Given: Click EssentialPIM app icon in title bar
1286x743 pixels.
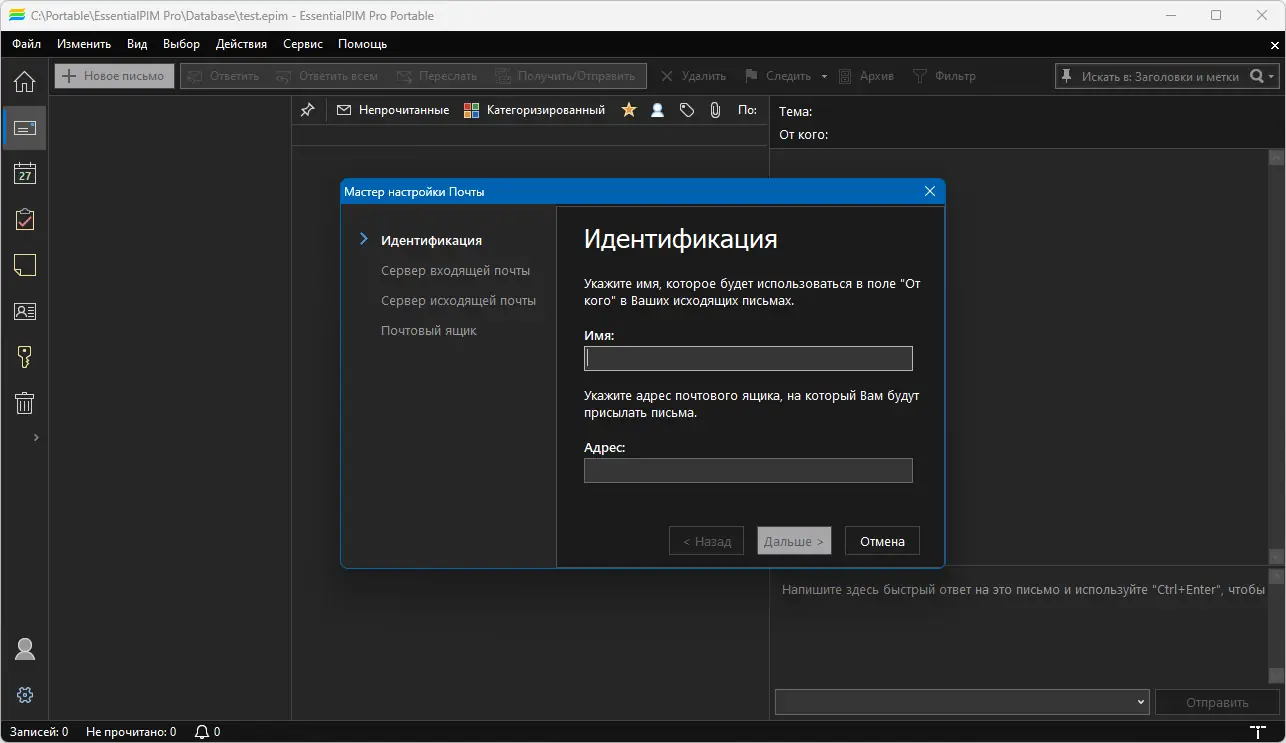Looking at the screenshot, I should click(x=16, y=15).
